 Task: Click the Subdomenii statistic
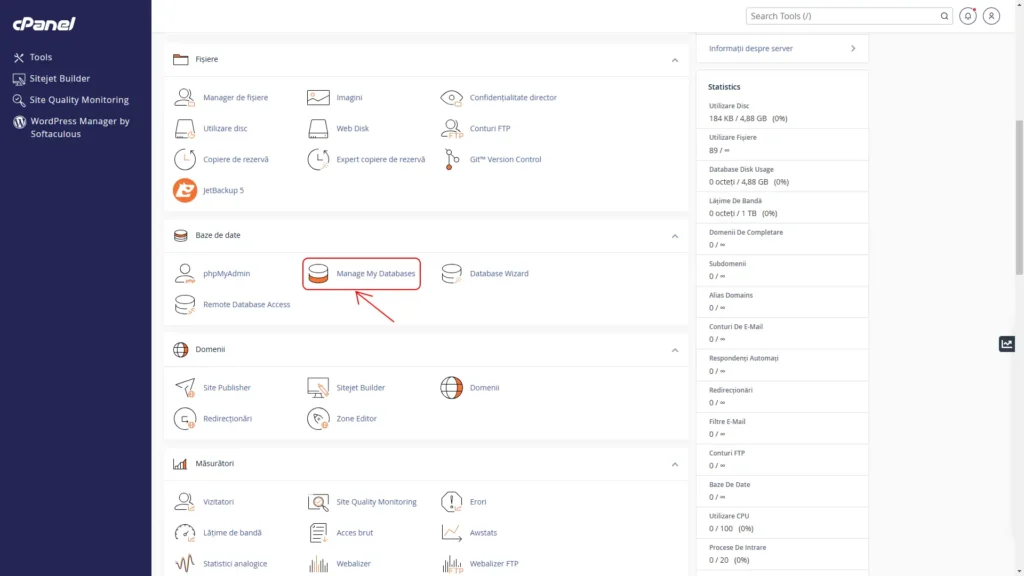pos(782,270)
